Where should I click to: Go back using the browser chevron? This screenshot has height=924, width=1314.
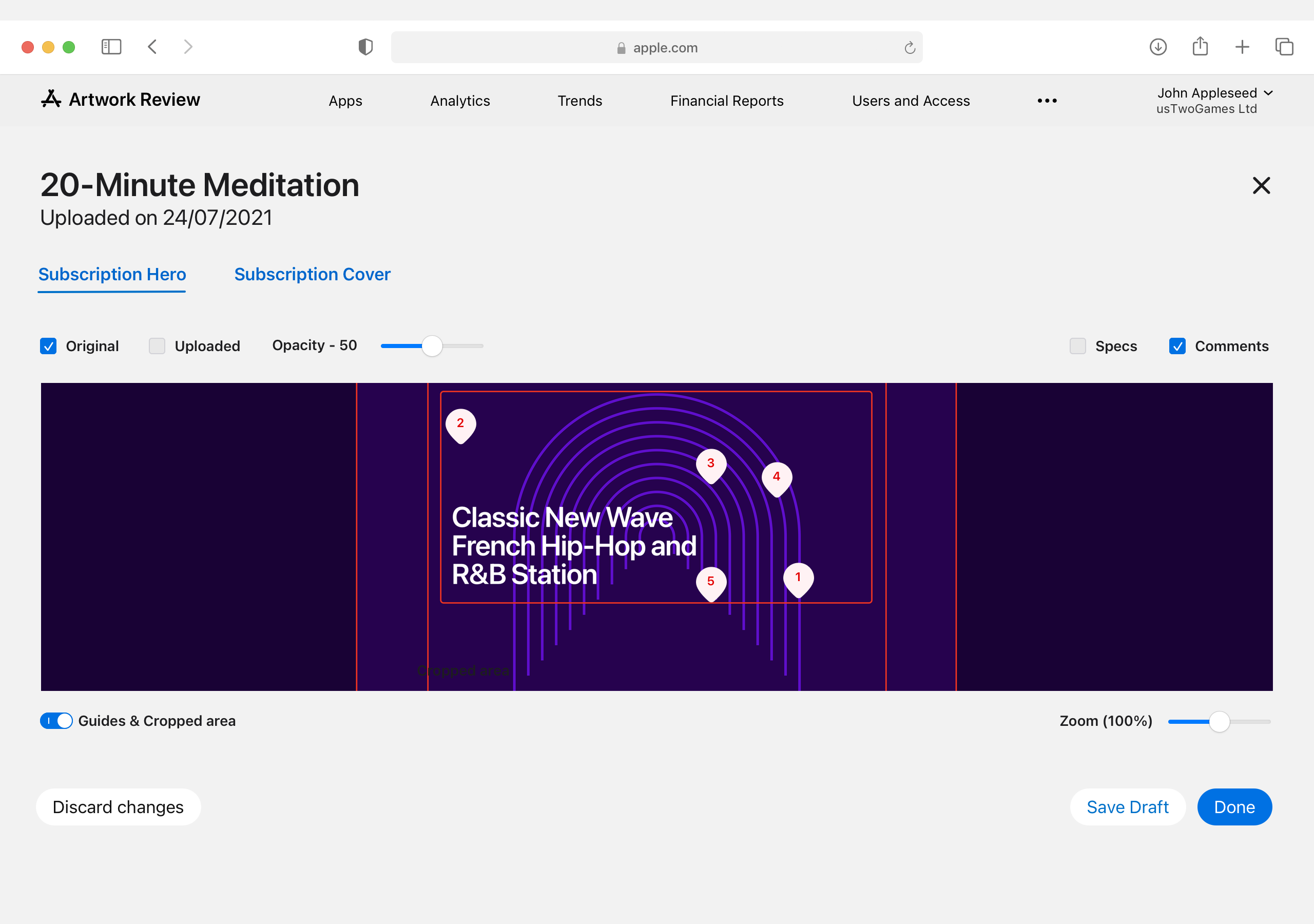152,47
